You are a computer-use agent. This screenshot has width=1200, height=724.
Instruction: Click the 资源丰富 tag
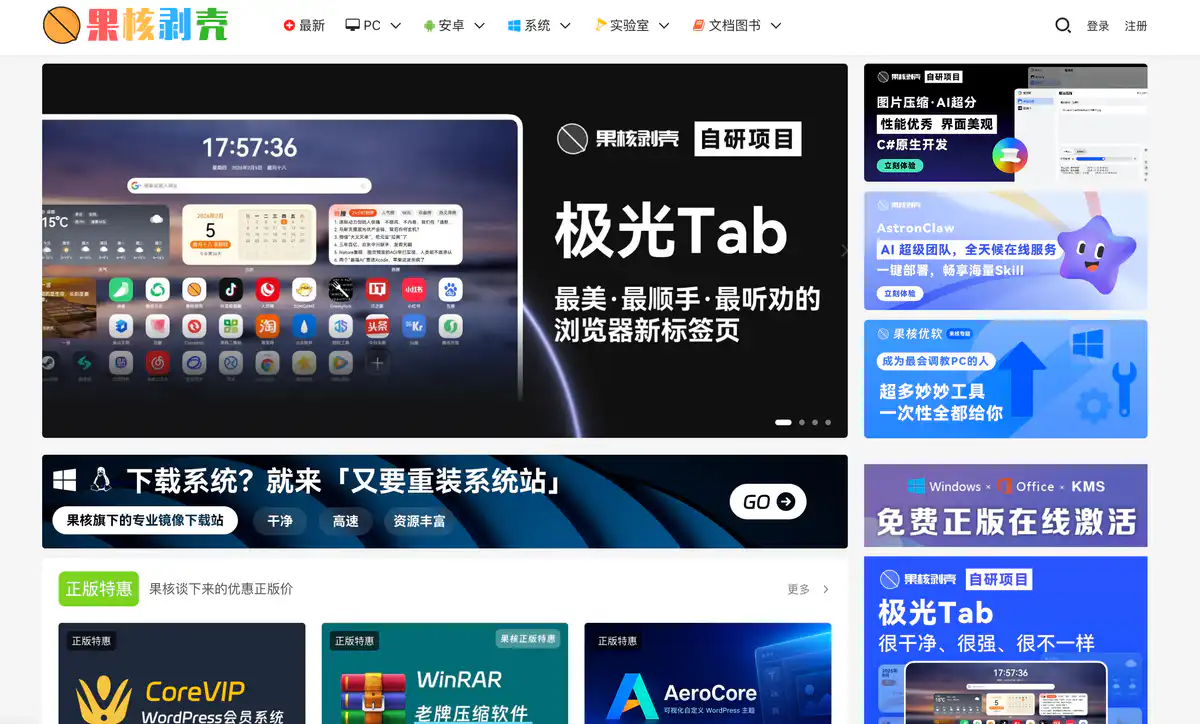coord(420,521)
